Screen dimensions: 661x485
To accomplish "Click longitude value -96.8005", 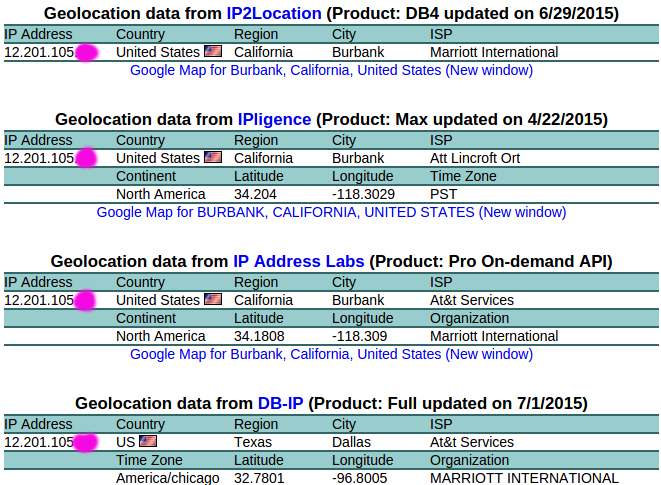I will pyautogui.click(x=360, y=478).
